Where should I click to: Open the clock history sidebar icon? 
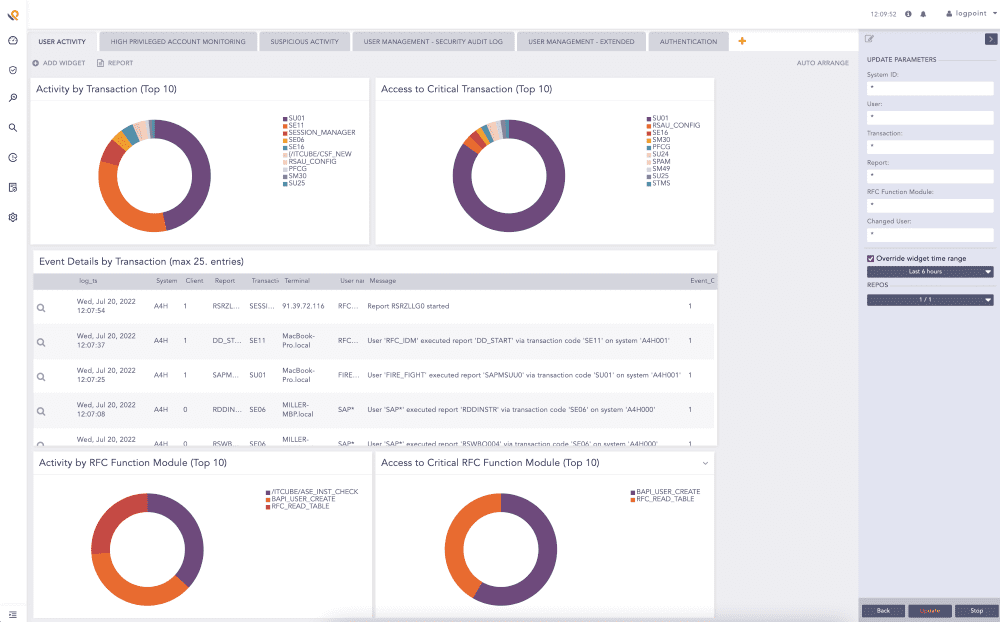pos(13,158)
